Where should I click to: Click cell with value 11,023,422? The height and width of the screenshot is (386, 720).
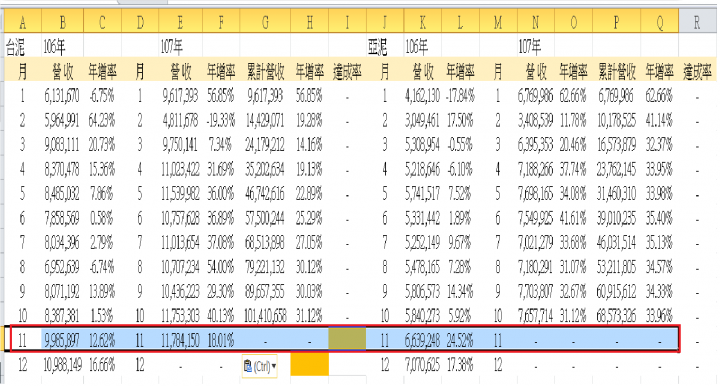pyautogui.click(x=180, y=169)
